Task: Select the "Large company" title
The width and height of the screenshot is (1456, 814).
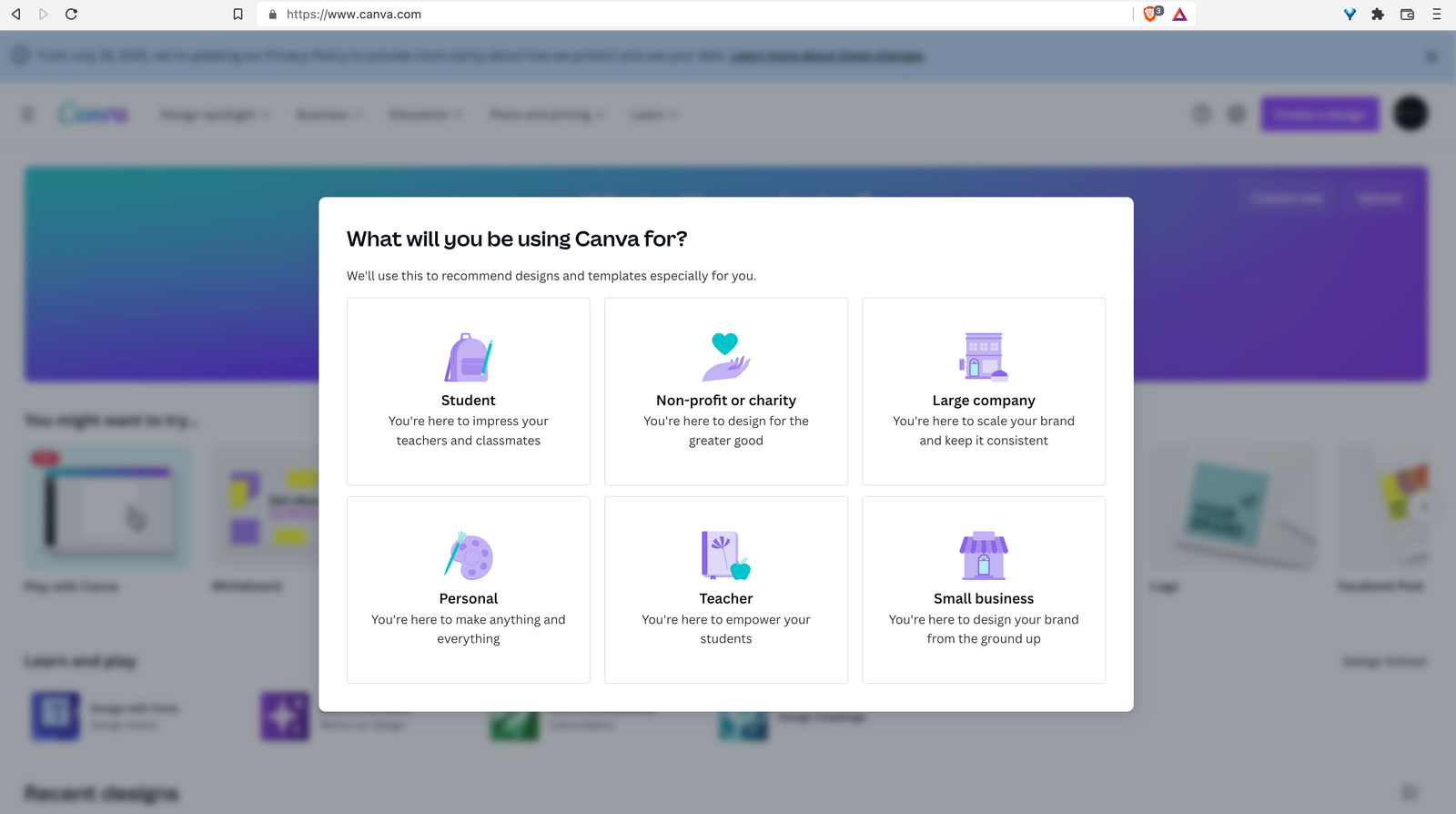Action: [984, 401]
